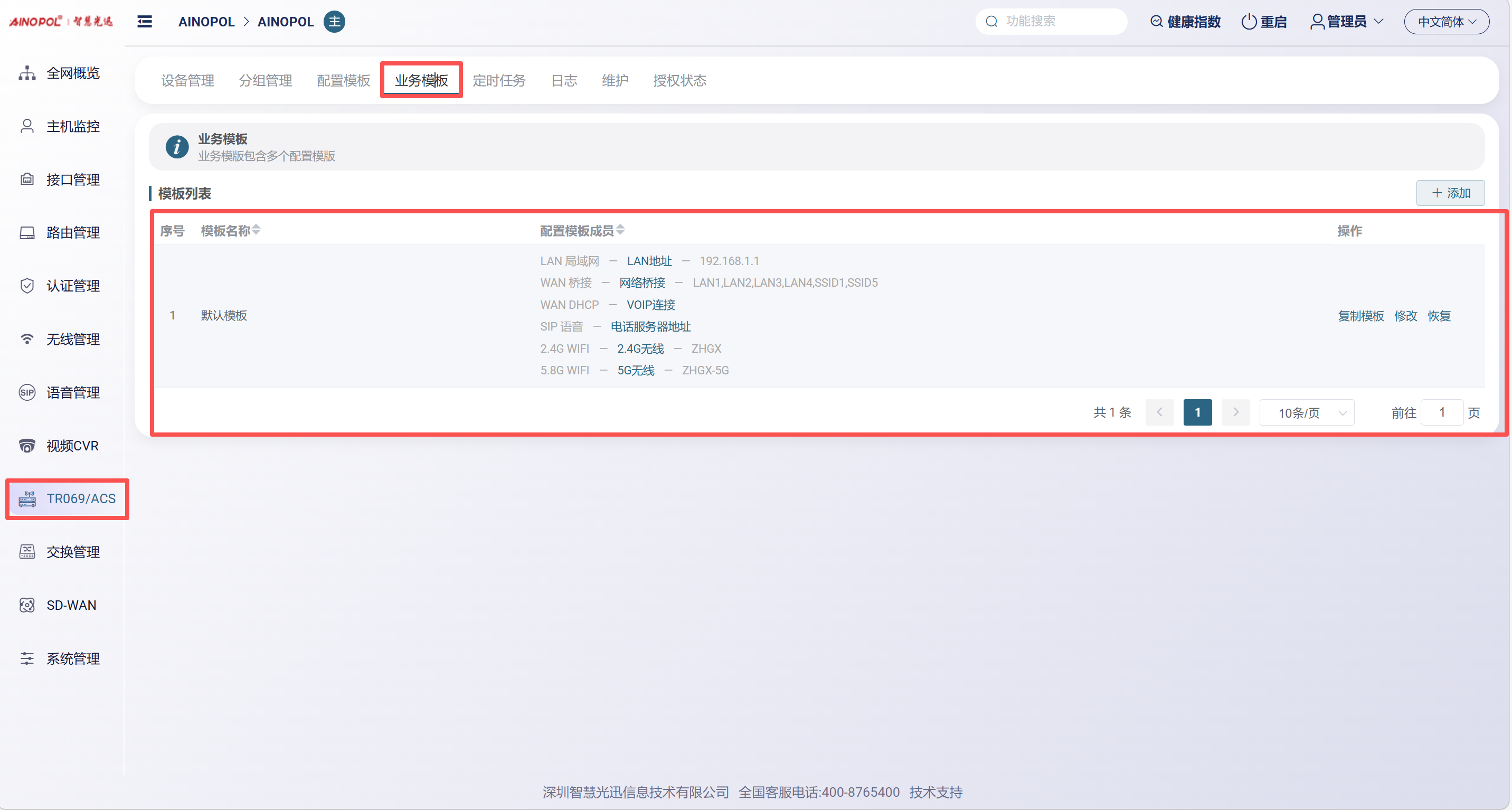
Task: Select TR069/ACS router icon in sidebar
Action: (x=27, y=499)
